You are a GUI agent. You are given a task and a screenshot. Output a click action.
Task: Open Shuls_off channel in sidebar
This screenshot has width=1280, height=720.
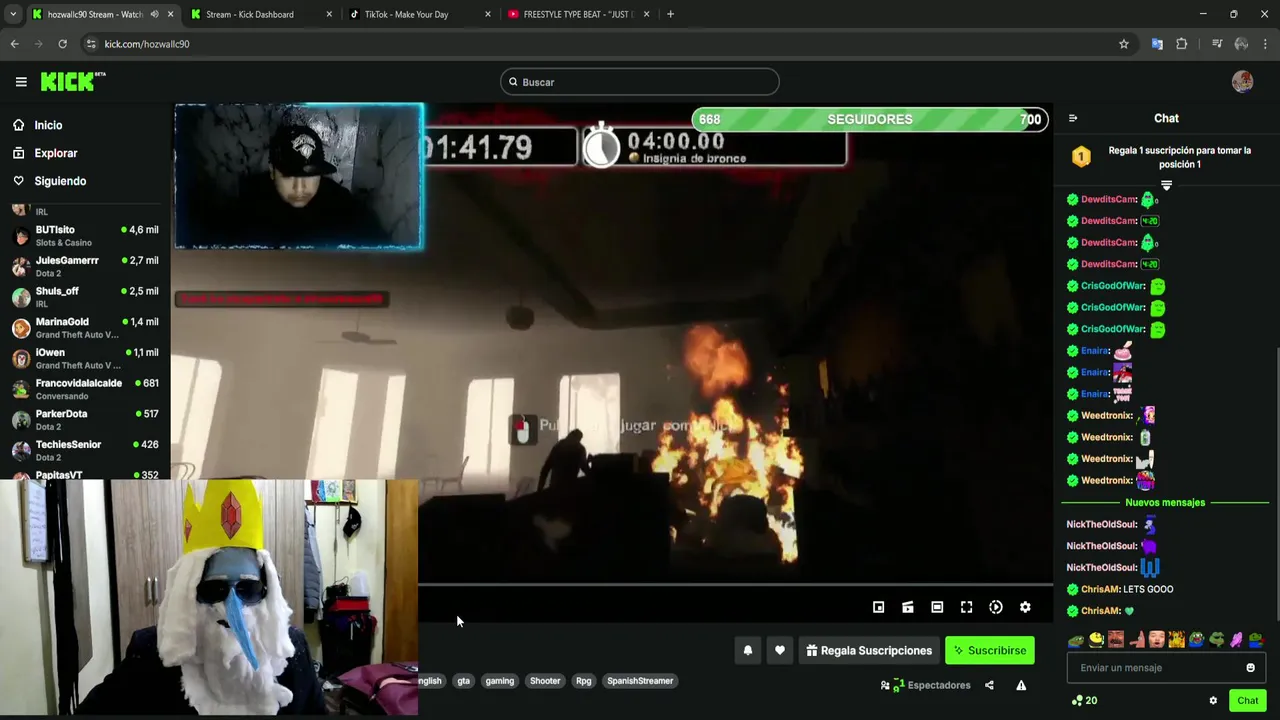(x=85, y=297)
